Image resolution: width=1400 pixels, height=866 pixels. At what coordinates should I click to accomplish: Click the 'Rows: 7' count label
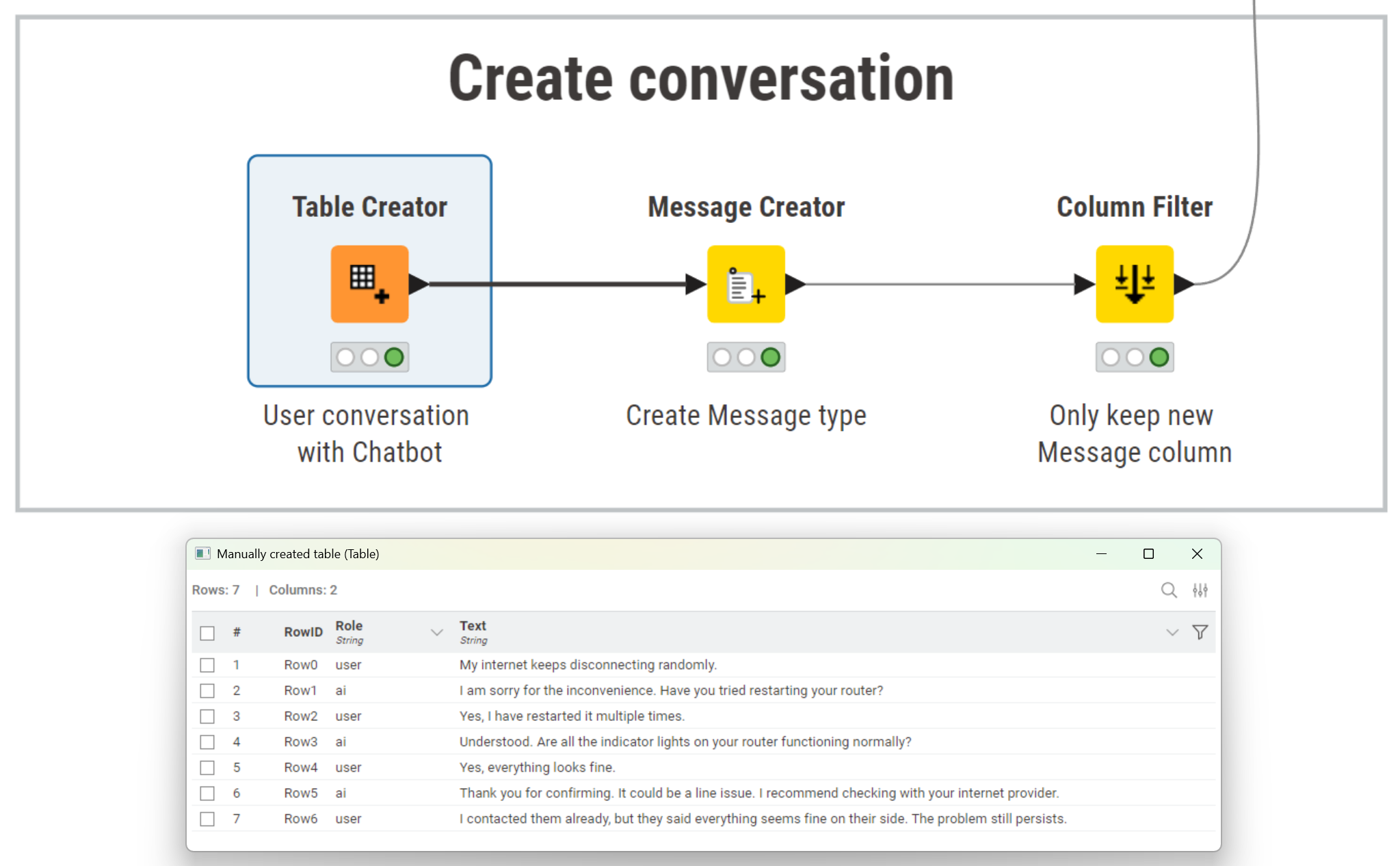(215, 590)
